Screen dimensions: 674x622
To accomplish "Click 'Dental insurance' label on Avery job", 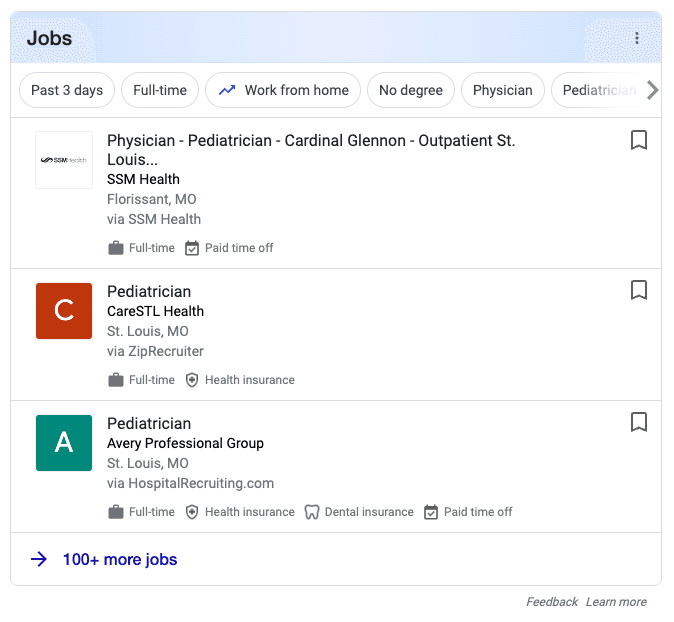I will pos(369,512).
